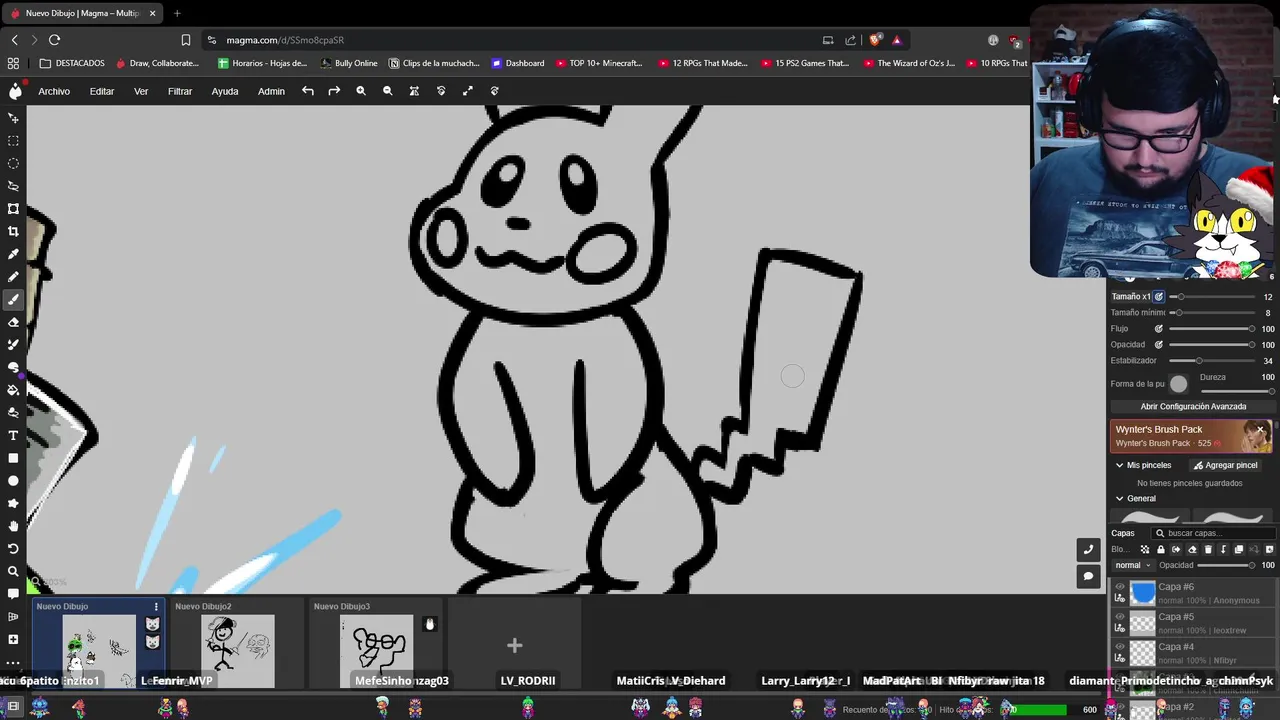Click the browser reload button
The image size is (1280, 720).
(54, 40)
